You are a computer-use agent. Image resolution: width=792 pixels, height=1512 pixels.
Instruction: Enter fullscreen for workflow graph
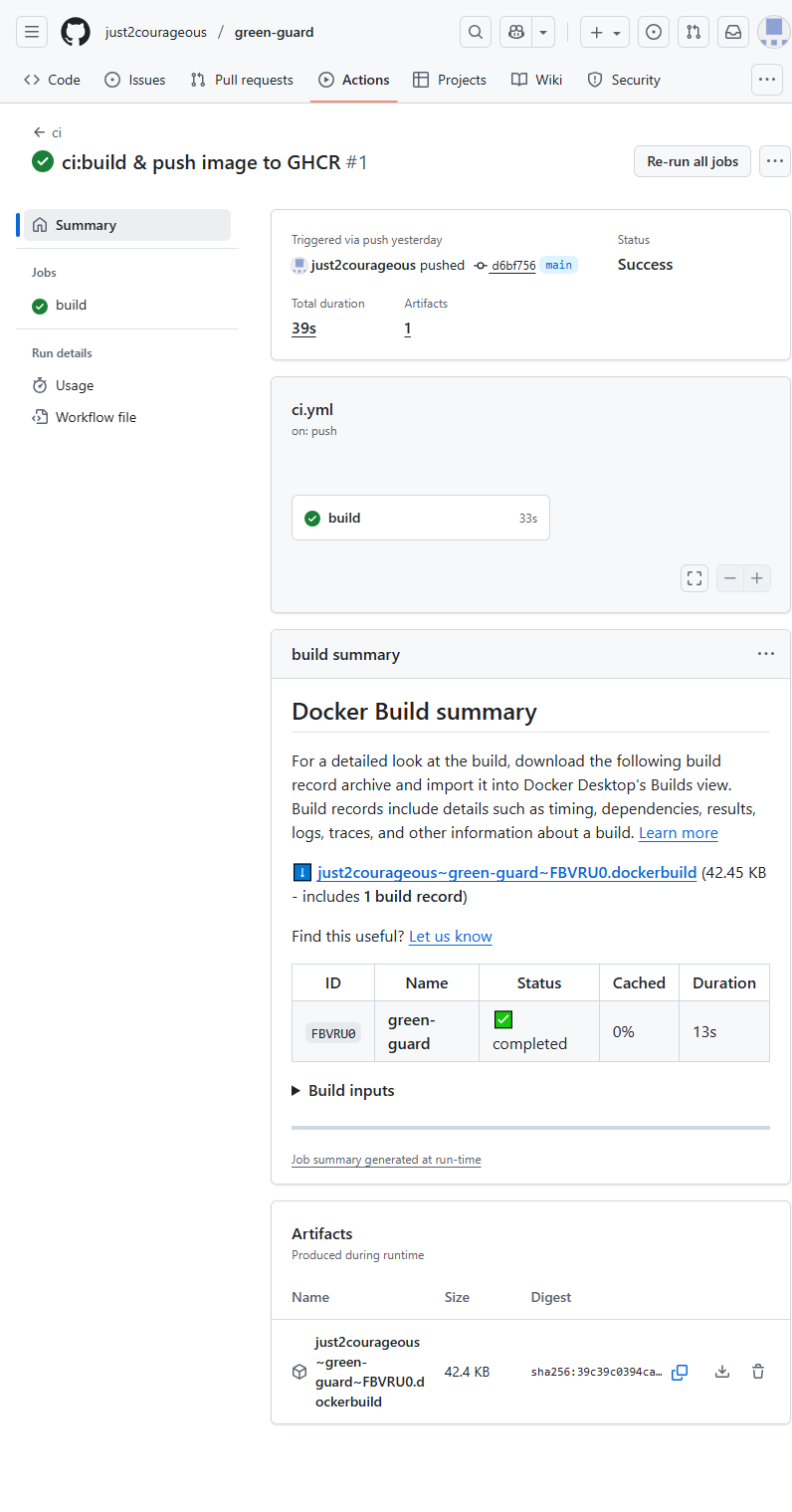tap(694, 578)
